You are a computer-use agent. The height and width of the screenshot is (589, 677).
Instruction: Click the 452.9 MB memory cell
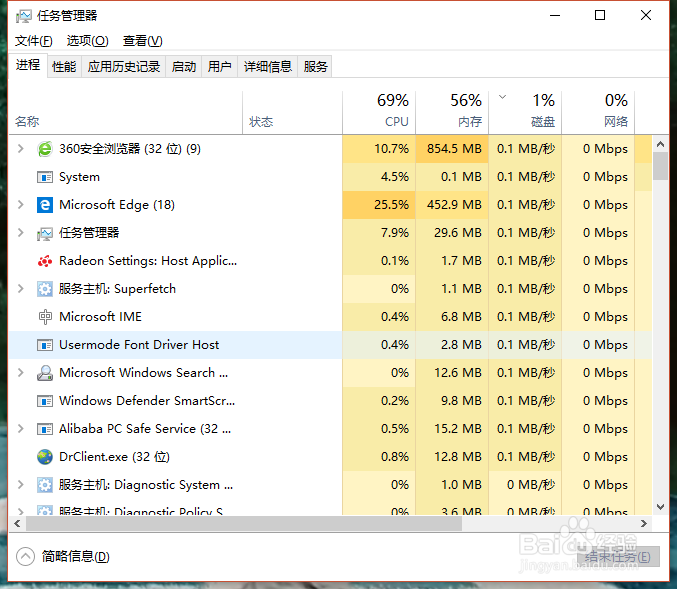(452, 205)
